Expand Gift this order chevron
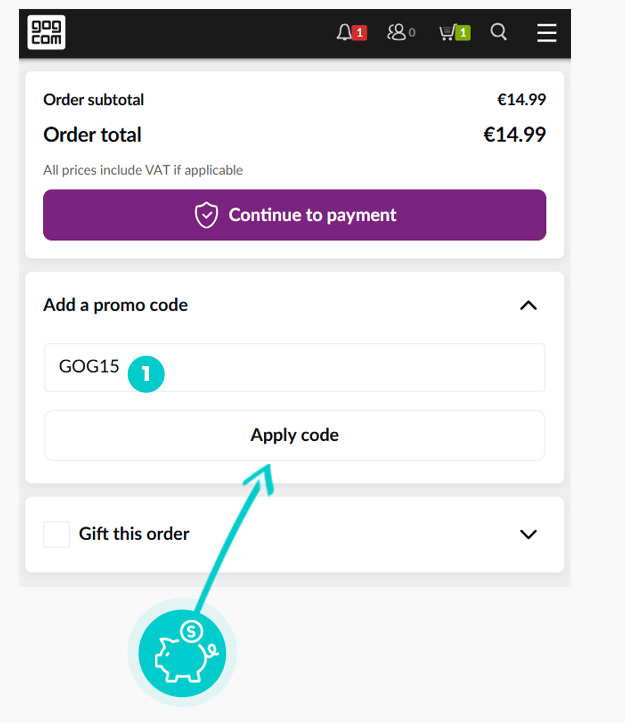The width and height of the screenshot is (625, 723). [529, 534]
